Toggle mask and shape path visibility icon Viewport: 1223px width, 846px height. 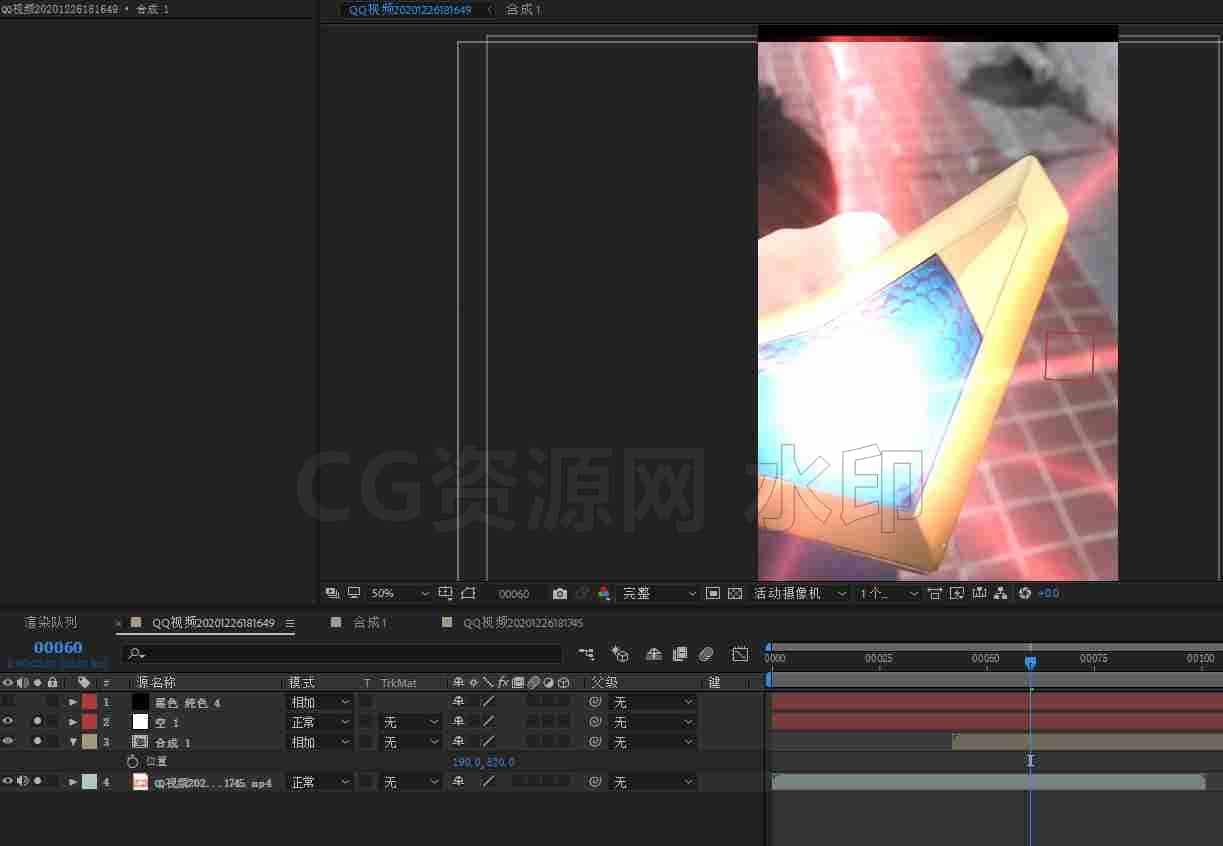tap(468, 593)
